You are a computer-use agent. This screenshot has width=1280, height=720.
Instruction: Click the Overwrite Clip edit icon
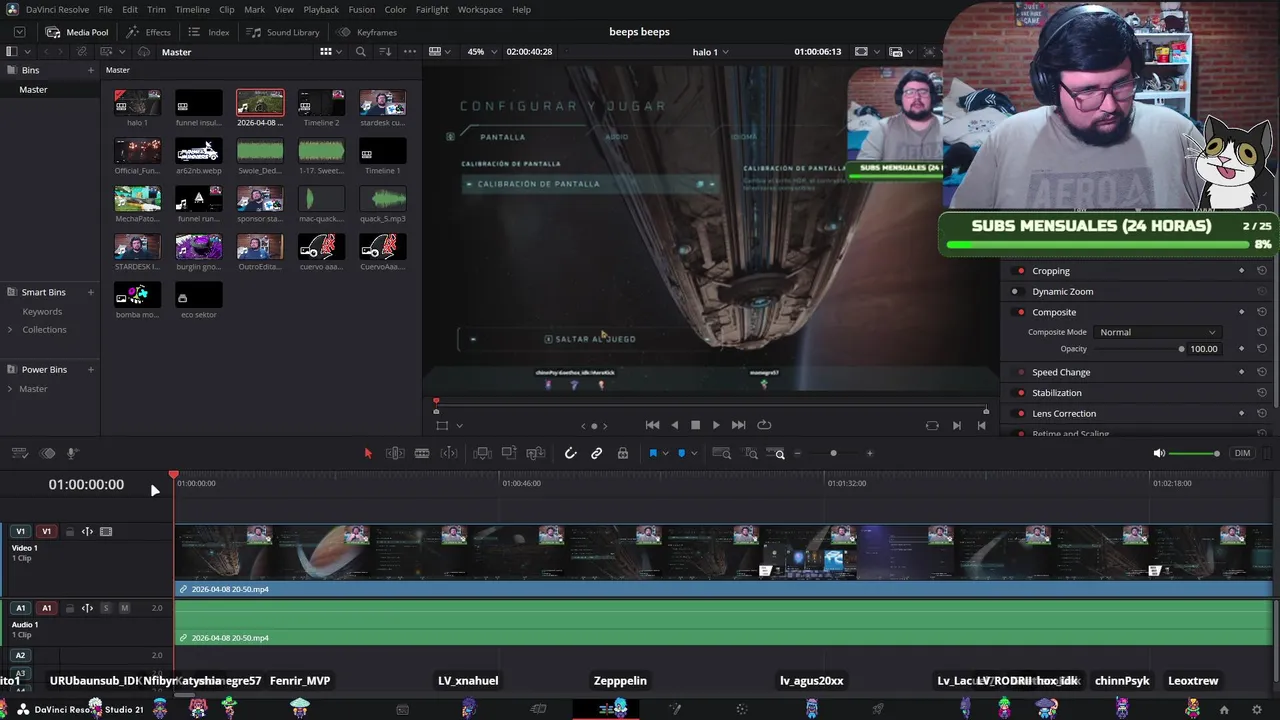point(509,453)
